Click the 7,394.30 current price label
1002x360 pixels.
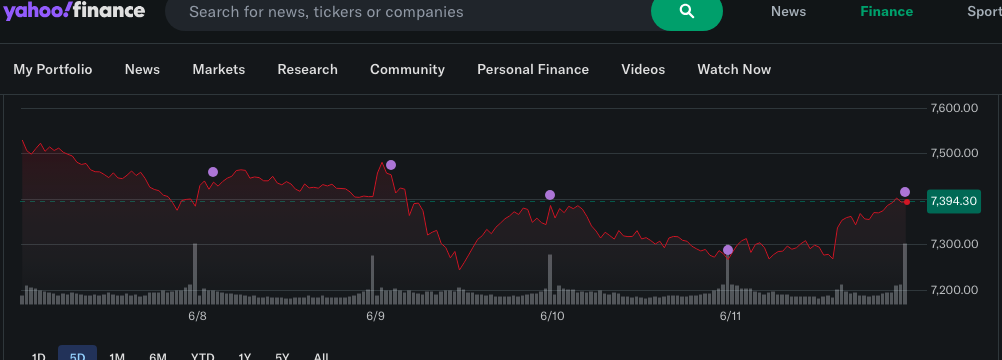[x=953, y=201]
